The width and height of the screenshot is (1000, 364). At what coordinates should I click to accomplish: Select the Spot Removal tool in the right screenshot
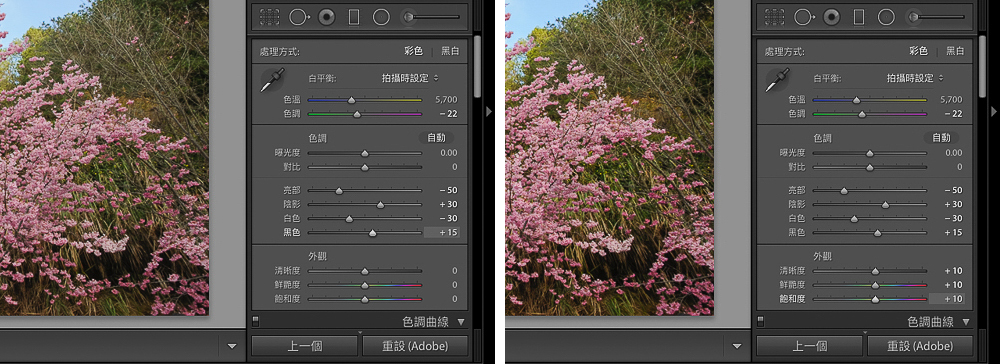tap(804, 17)
